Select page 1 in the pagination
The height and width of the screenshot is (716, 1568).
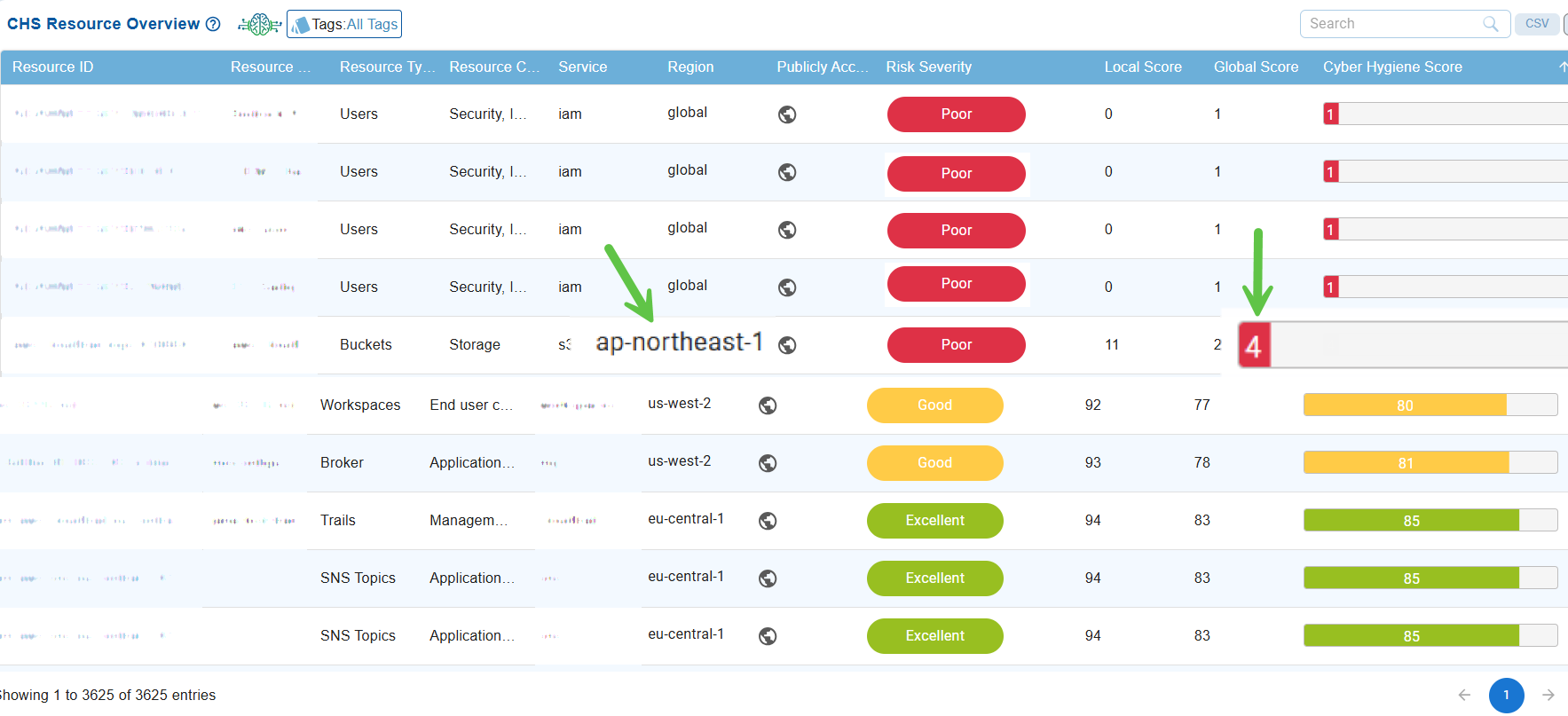click(1506, 695)
